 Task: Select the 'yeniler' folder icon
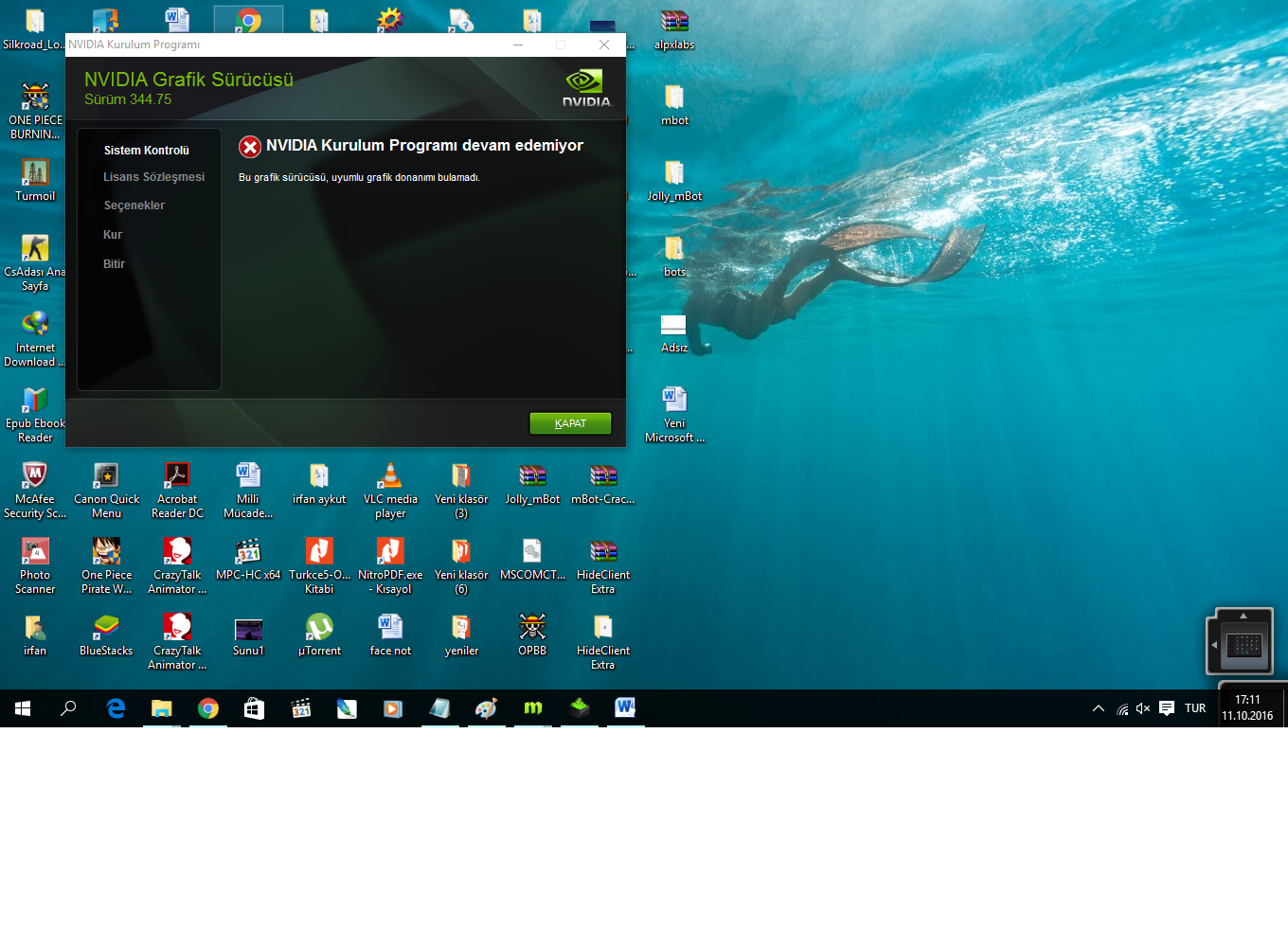[x=461, y=635]
